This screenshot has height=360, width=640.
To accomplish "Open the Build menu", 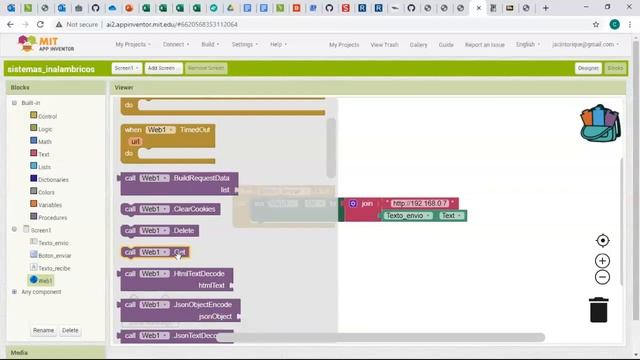I will 210,44.
